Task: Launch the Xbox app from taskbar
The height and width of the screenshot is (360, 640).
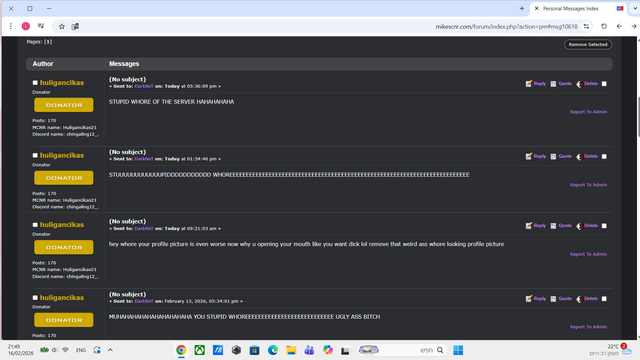Action: click(x=200, y=350)
